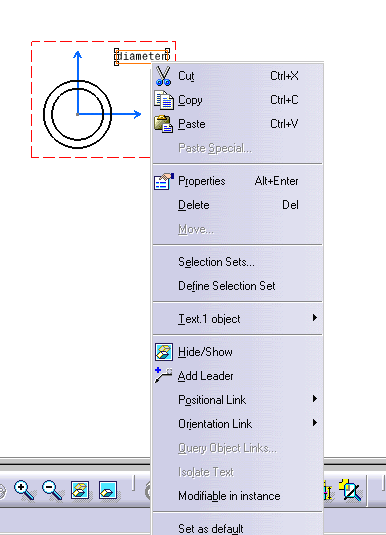This screenshot has height=535, width=386.
Task: Select the Zoom Out toolbar icon
Action: click(x=52, y=491)
